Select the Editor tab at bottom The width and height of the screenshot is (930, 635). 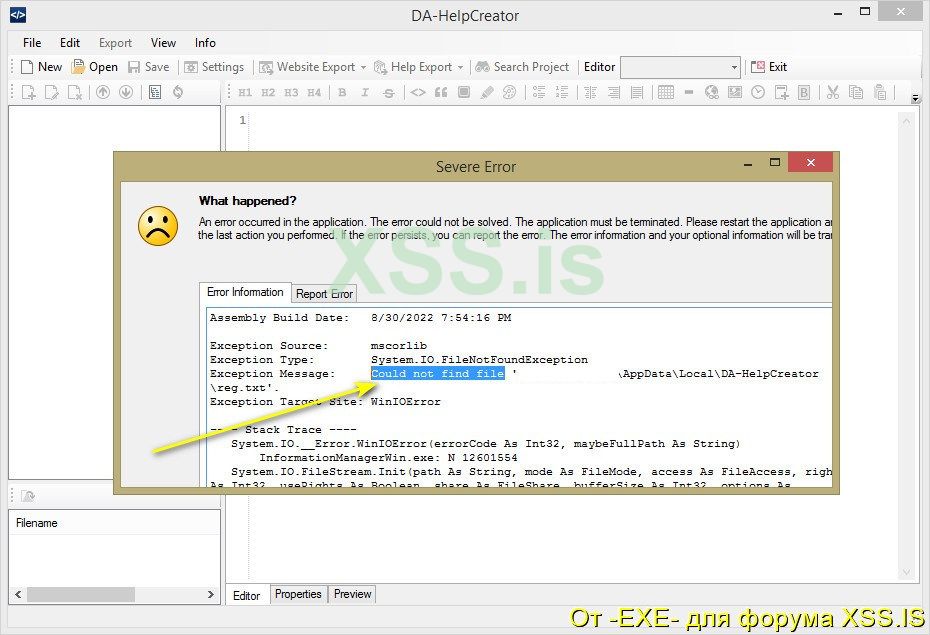pos(247,595)
